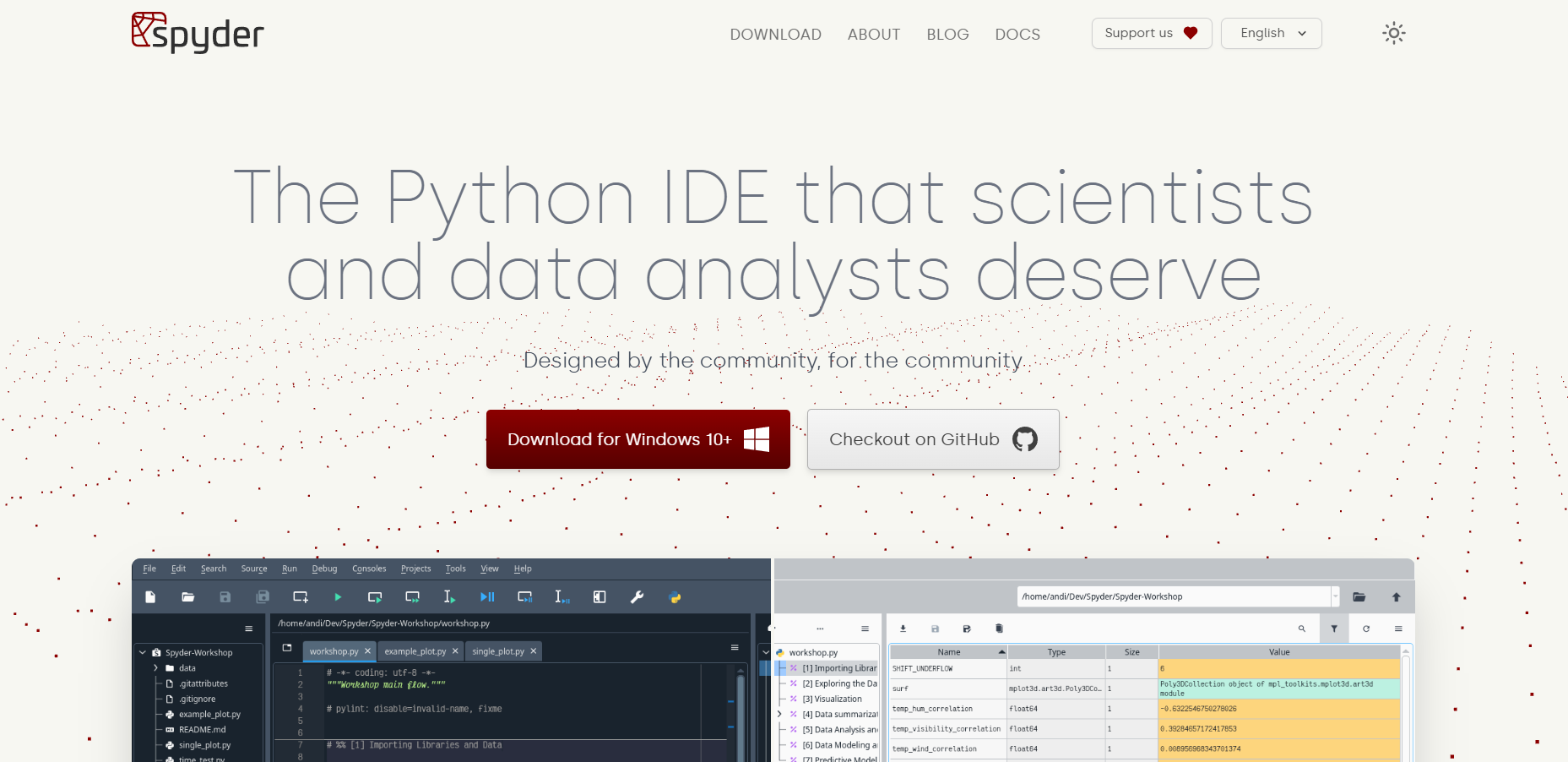
Task: Click the Debug cell icon
Action: coord(524,597)
